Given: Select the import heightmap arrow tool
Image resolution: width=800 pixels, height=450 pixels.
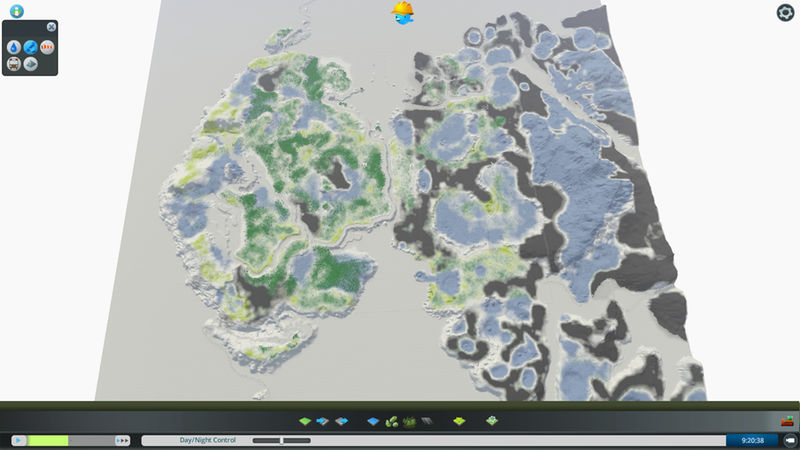Looking at the screenshot, I should click(322, 422).
